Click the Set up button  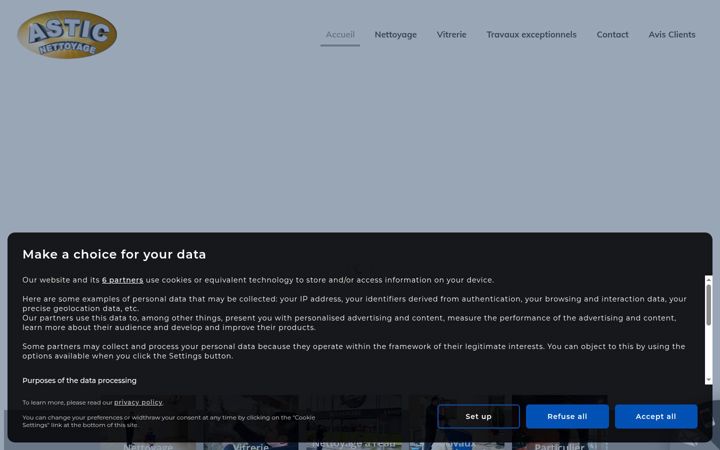[478, 416]
